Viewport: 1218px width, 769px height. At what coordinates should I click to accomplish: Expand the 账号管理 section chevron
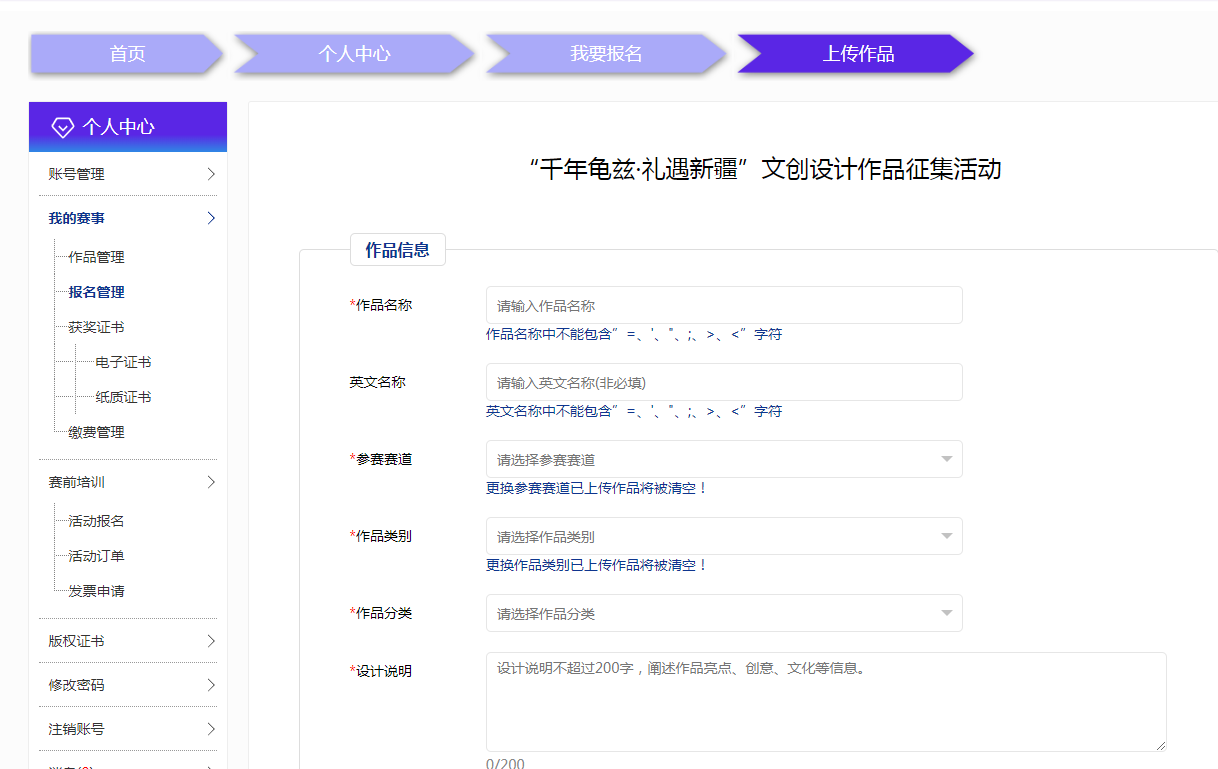click(x=211, y=173)
